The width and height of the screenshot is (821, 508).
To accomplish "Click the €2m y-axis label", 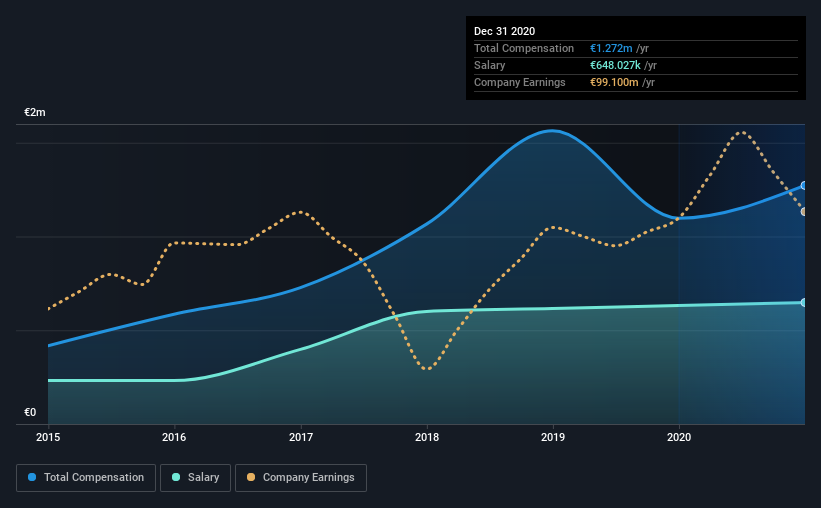I will point(35,113).
